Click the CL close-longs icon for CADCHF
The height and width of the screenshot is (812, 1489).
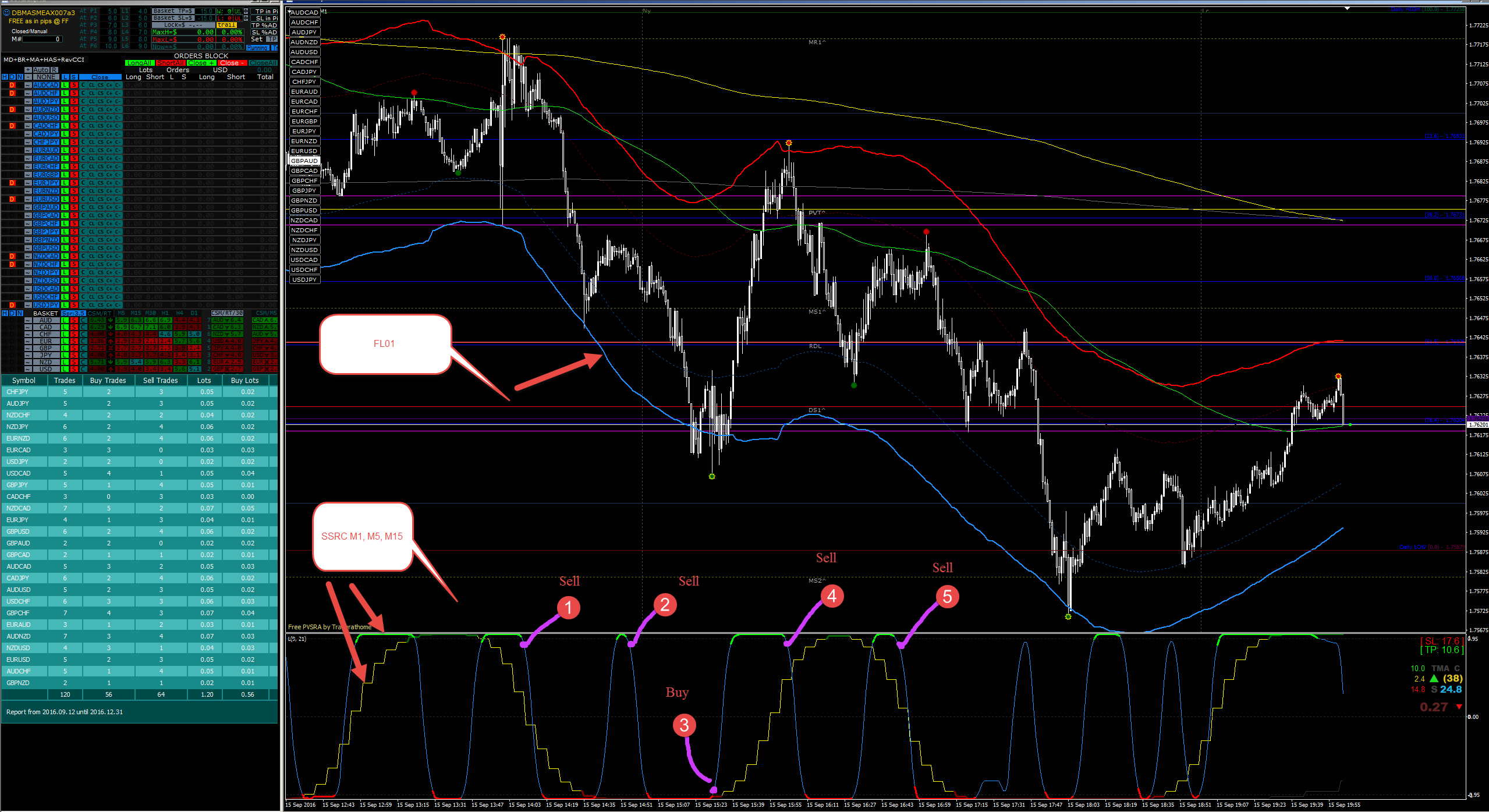(x=92, y=126)
